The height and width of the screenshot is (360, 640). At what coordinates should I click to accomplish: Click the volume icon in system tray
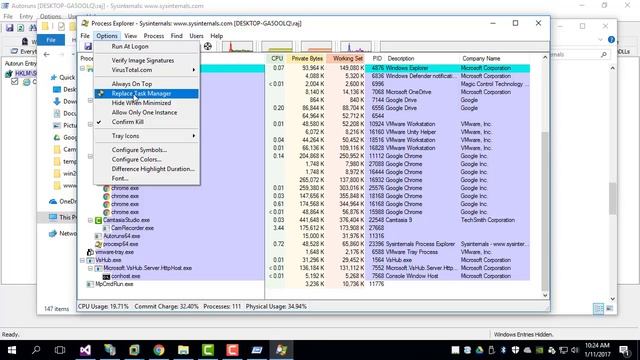(575, 350)
